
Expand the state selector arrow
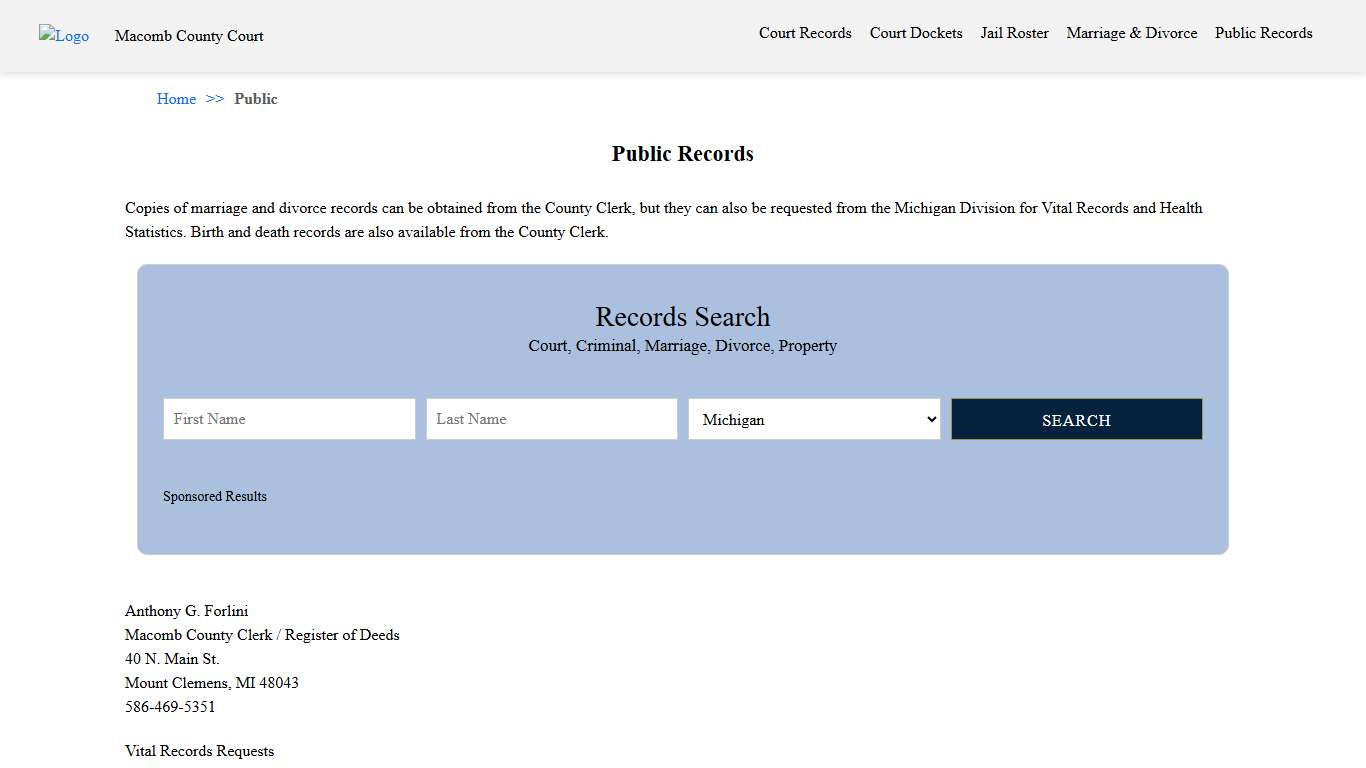[929, 419]
